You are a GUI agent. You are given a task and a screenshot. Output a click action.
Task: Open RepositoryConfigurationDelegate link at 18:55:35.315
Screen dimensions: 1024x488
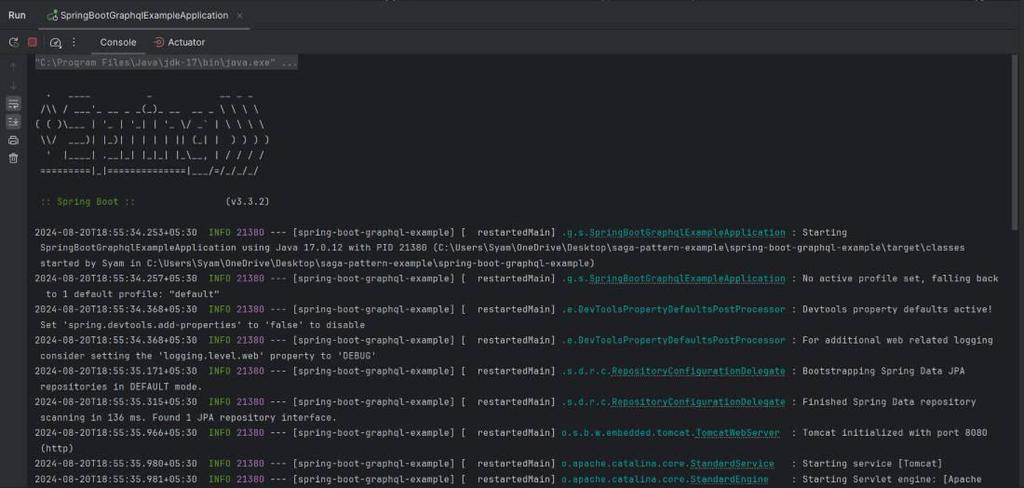pos(698,402)
